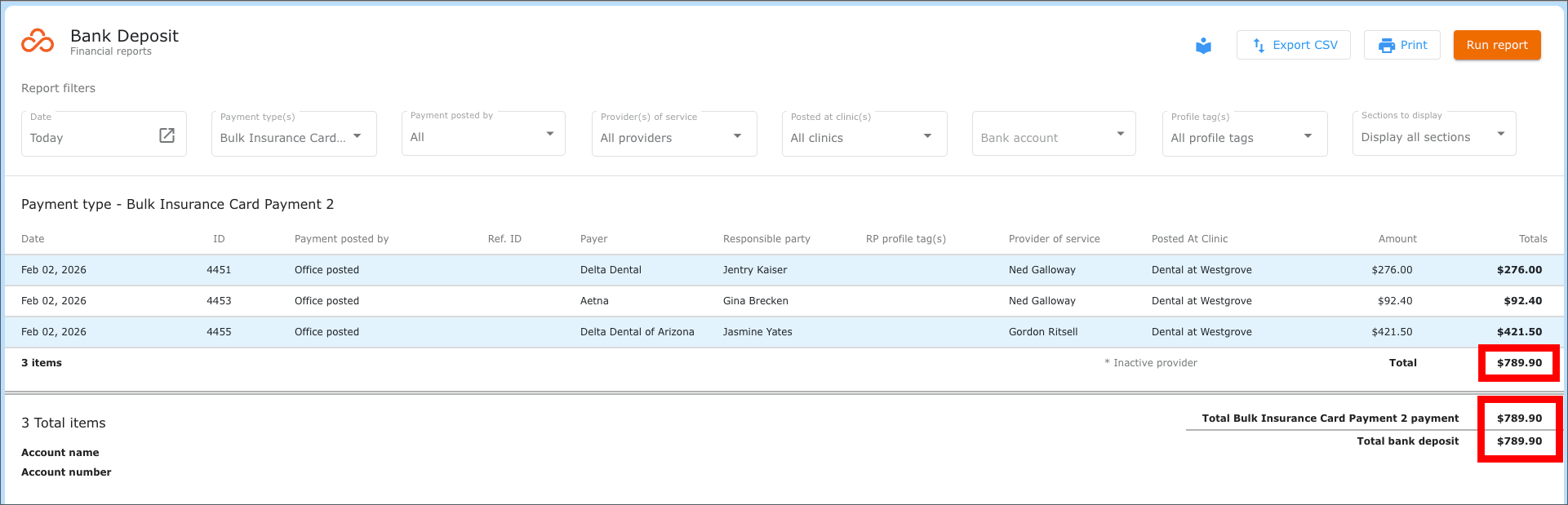Expand the Provider(s) of service dropdown
Screen dimensions: 1568x505
click(x=674, y=134)
